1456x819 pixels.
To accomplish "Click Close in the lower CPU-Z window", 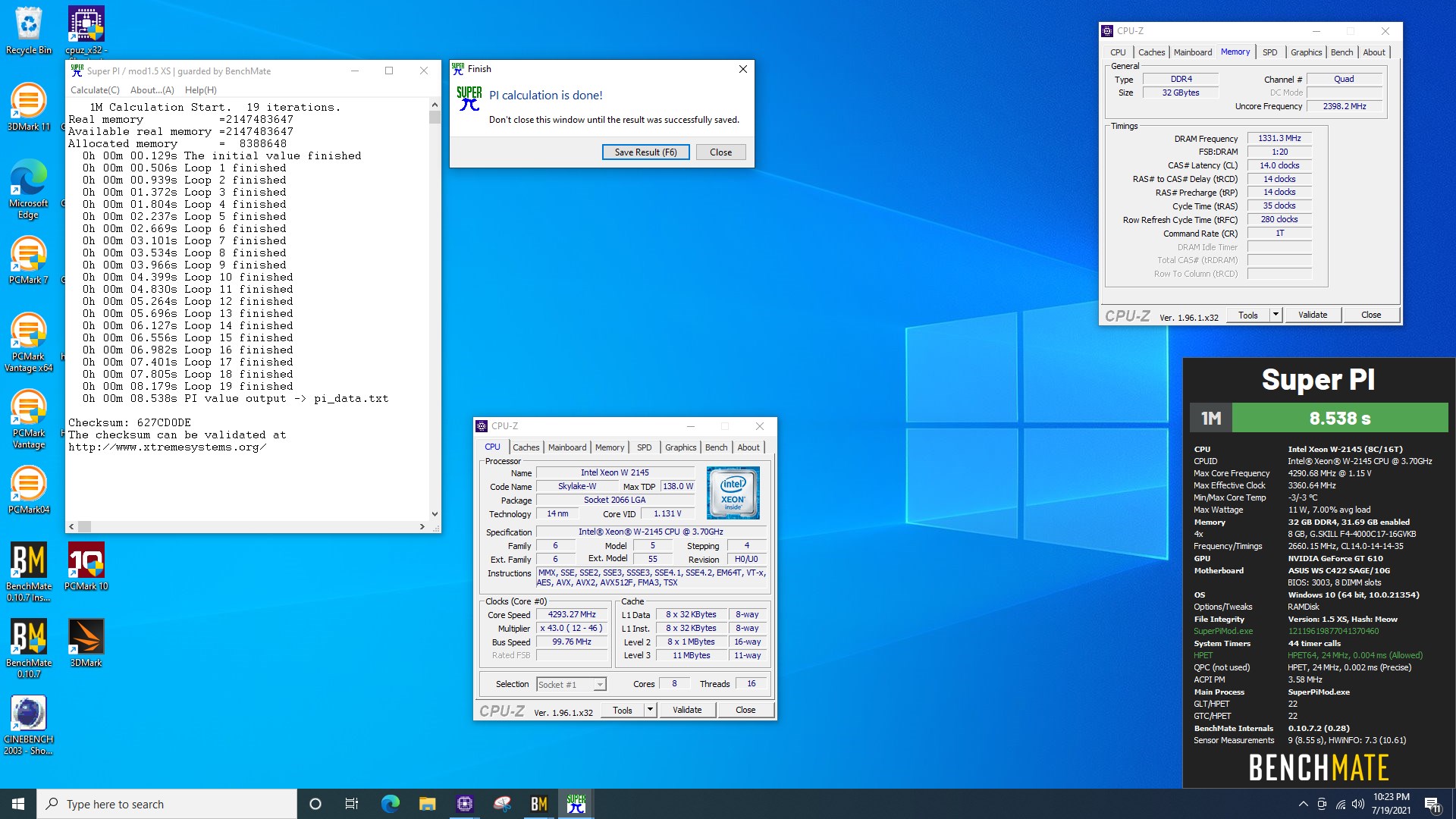I will coord(745,710).
